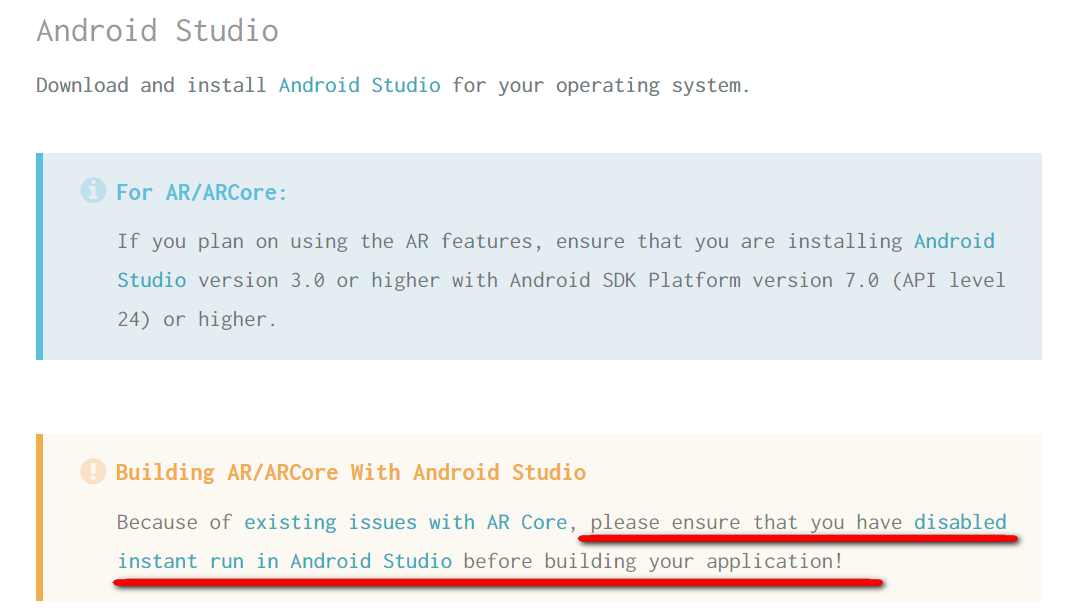Viewport: 1080px width, 613px height.
Task: Click the Building AR/ARCore With Android Studio title
Action: (351, 472)
